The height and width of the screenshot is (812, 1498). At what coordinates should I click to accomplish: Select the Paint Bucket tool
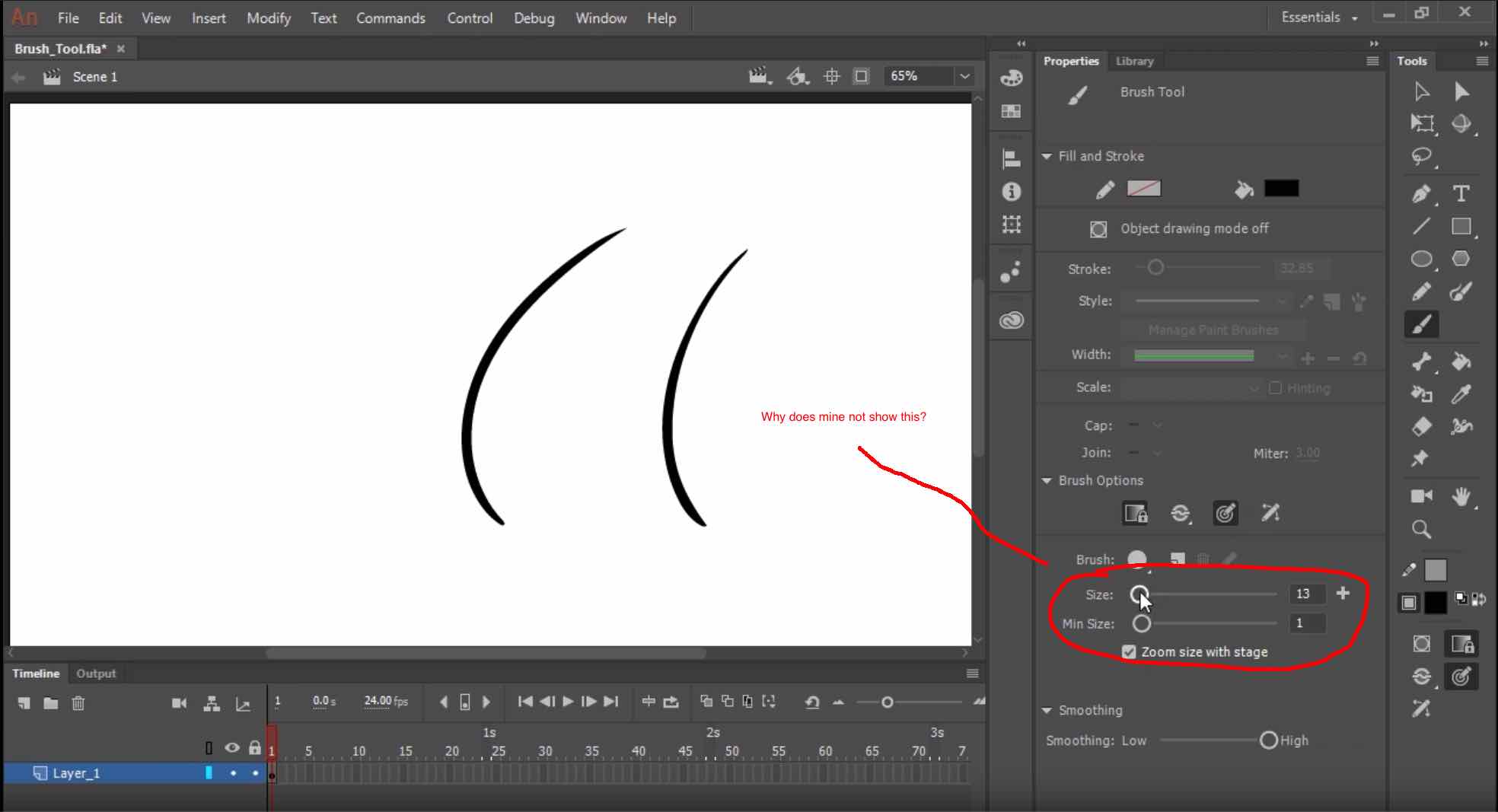coord(1461,362)
